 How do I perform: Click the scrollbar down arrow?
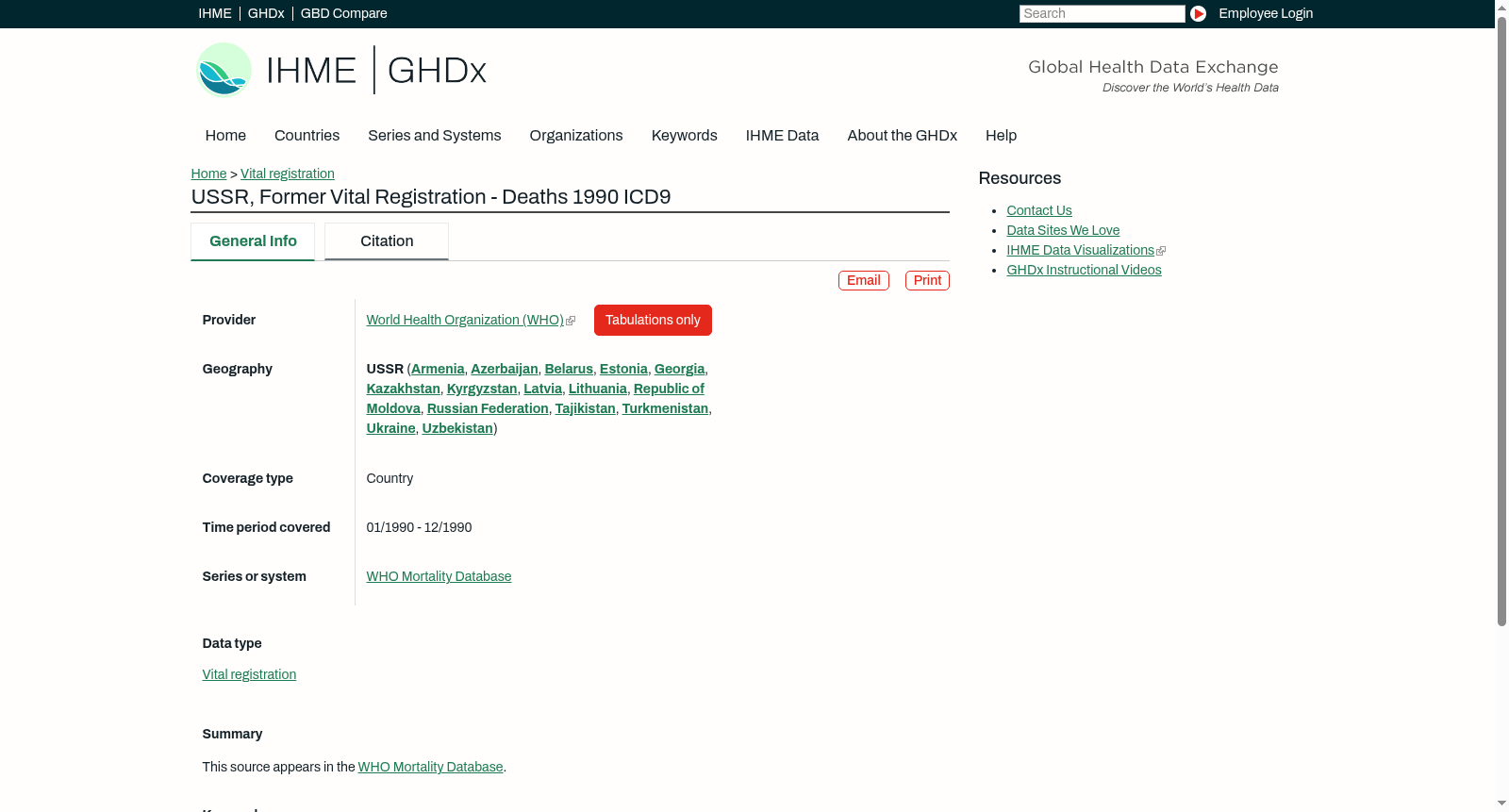1501,804
